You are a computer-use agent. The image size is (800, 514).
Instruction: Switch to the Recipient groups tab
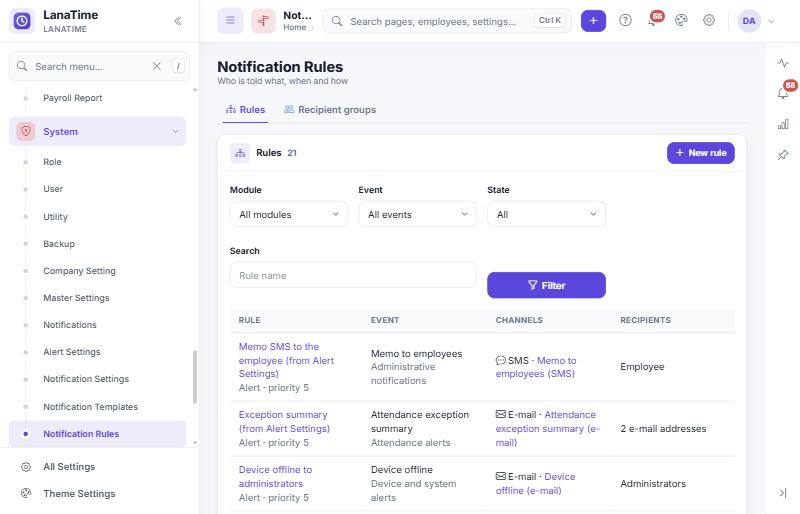[x=330, y=110]
